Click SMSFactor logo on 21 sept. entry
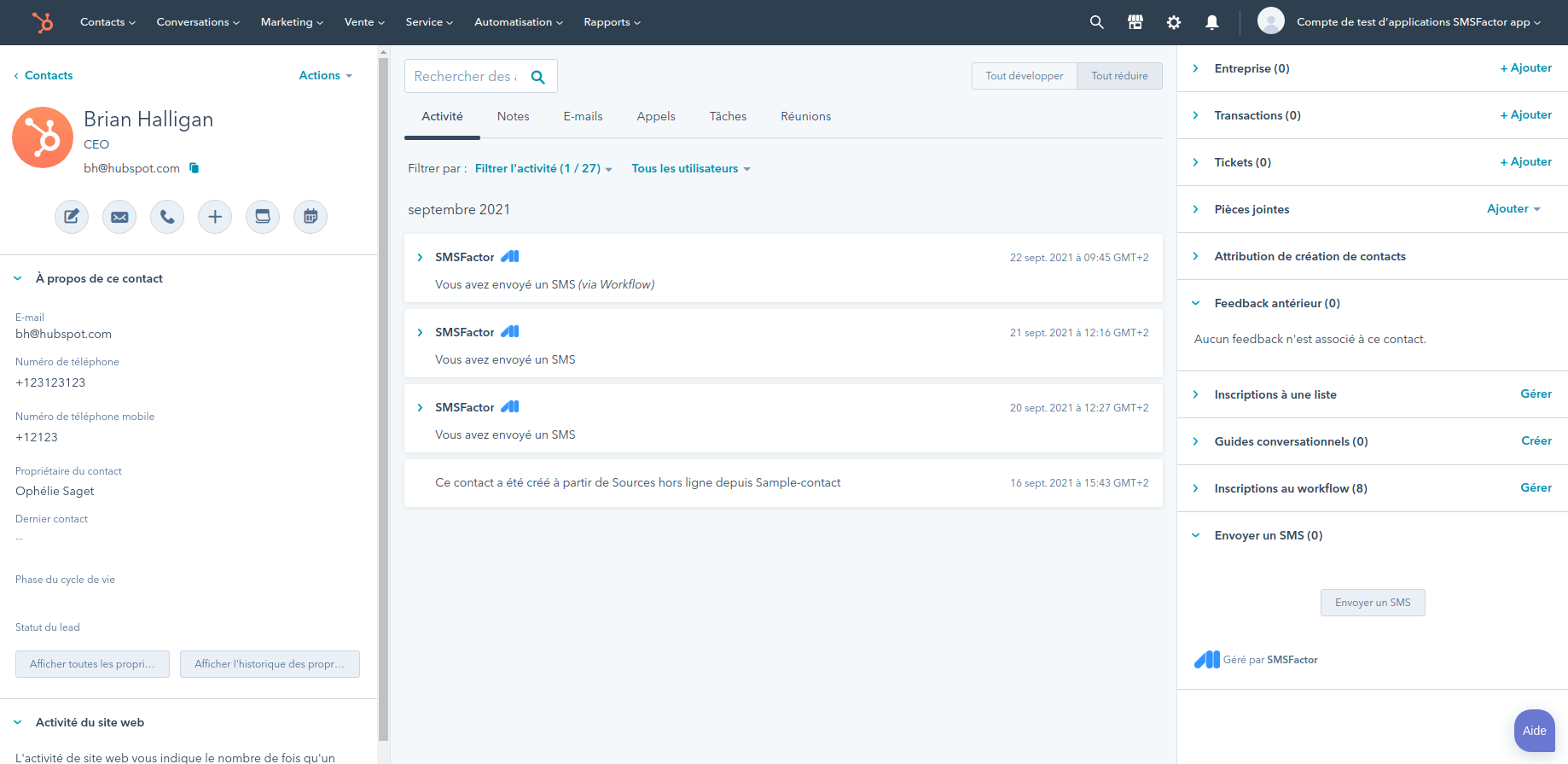Image resolution: width=1568 pixels, height=764 pixels. coord(510,331)
